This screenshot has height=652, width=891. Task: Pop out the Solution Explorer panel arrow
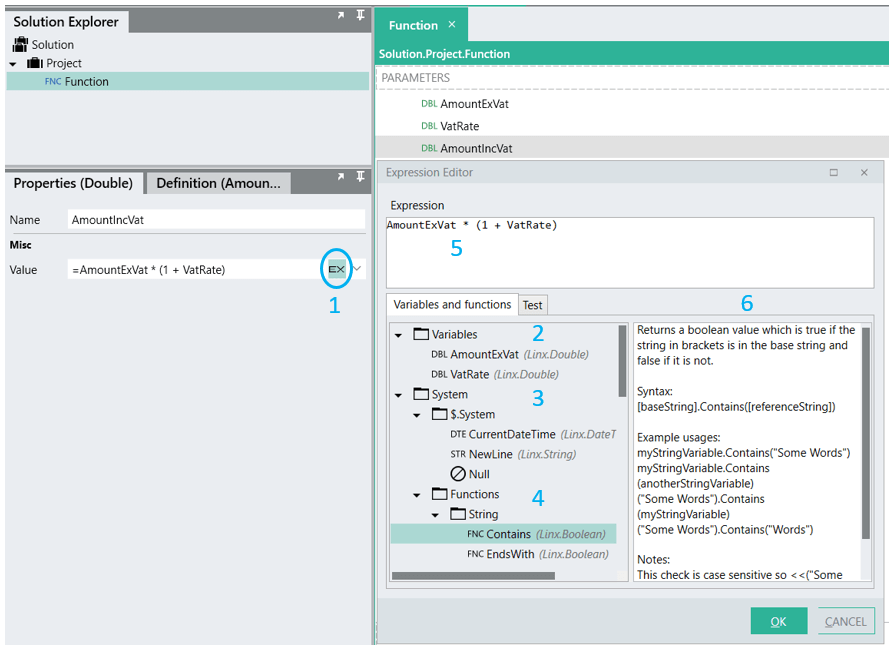pos(341,15)
